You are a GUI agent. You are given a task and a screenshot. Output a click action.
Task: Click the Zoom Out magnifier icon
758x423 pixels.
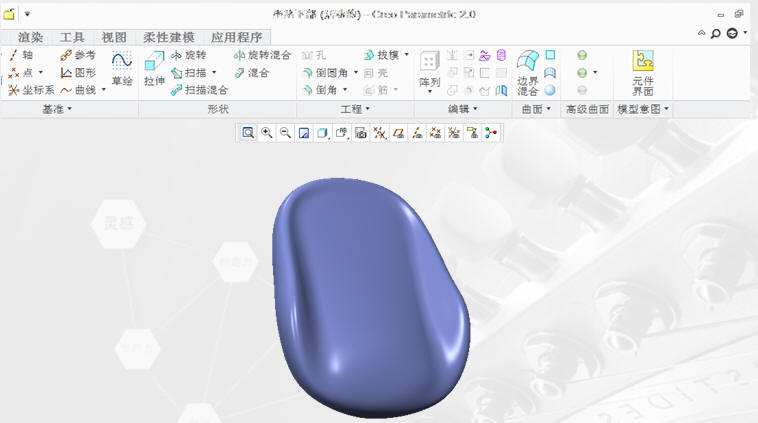(x=285, y=133)
